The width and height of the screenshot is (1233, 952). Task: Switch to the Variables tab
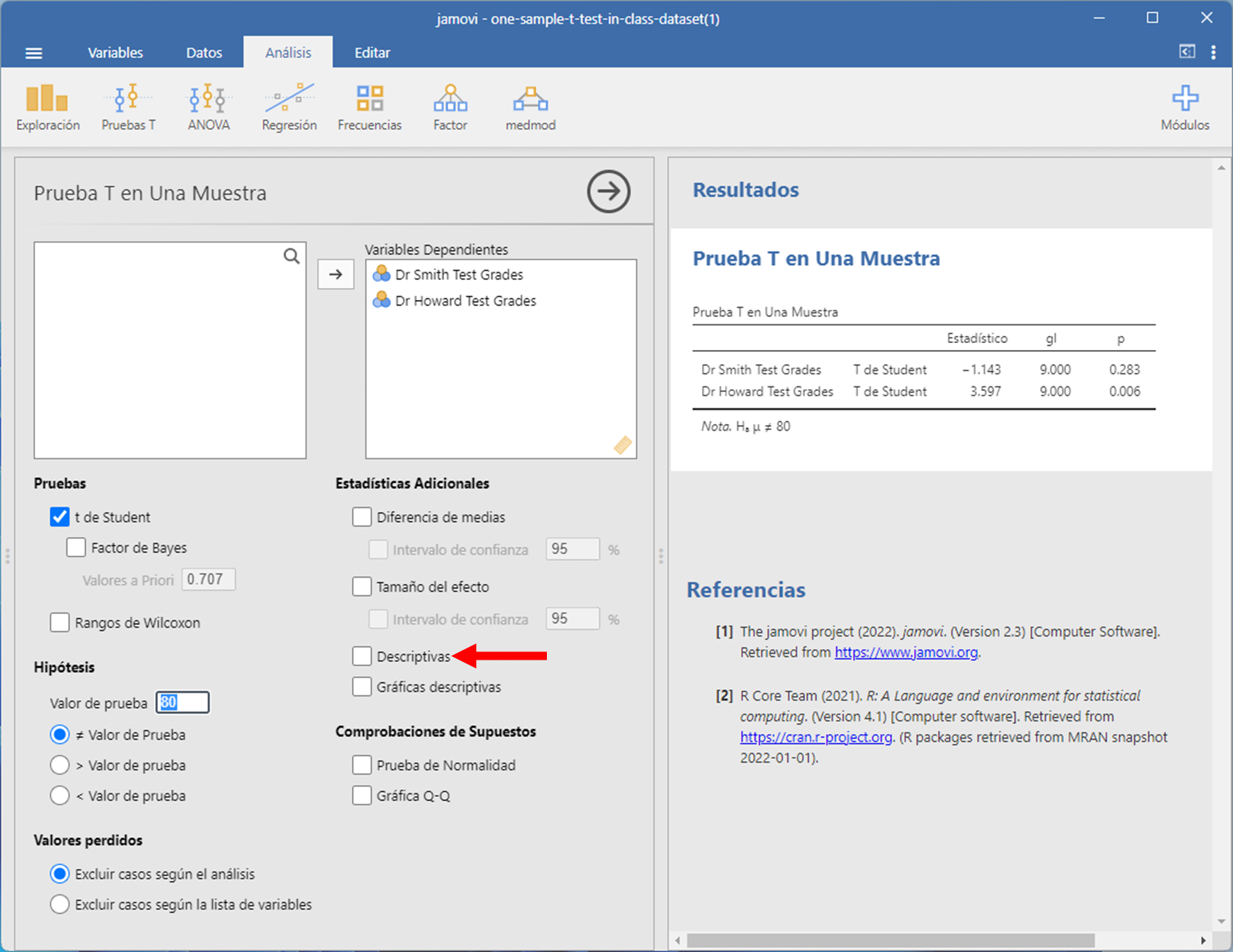[x=115, y=53]
